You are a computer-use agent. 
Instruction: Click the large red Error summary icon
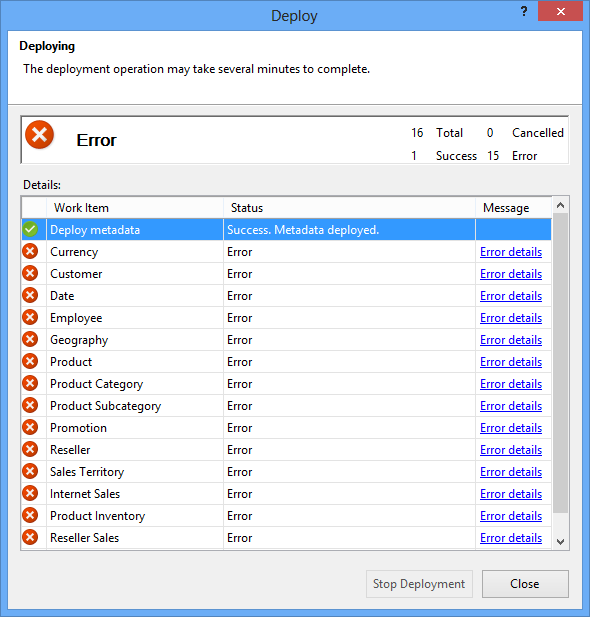pos(39,135)
